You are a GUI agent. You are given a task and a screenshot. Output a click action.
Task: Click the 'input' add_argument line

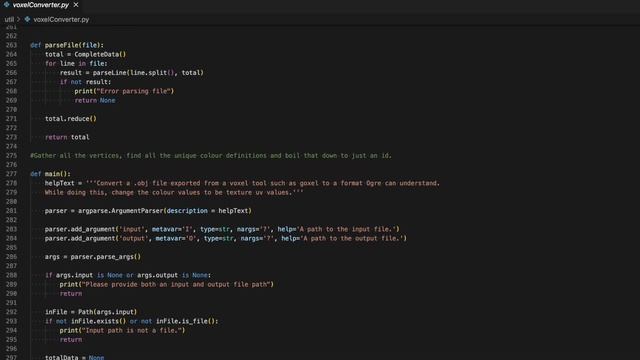point(222,229)
